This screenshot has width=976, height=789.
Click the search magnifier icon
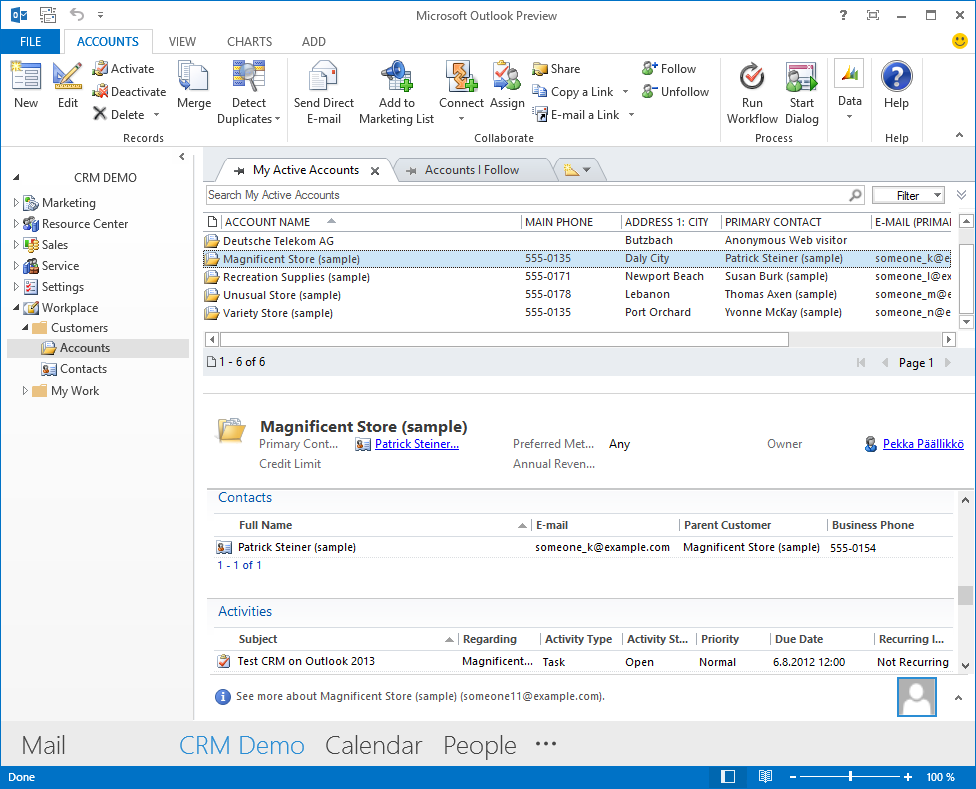coord(856,195)
